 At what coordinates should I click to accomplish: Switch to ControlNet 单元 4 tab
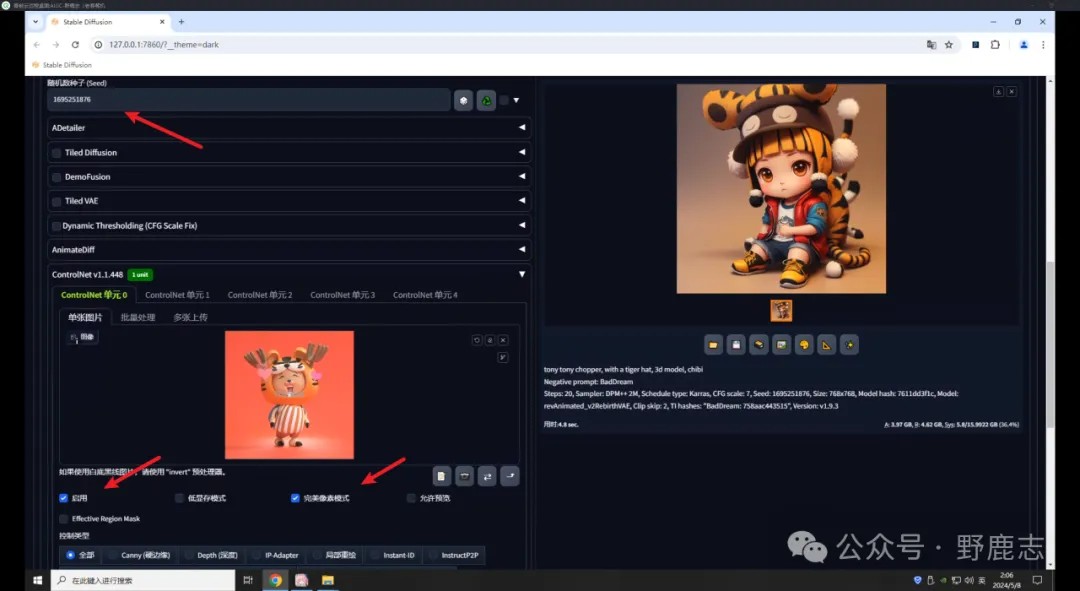click(425, 295)
